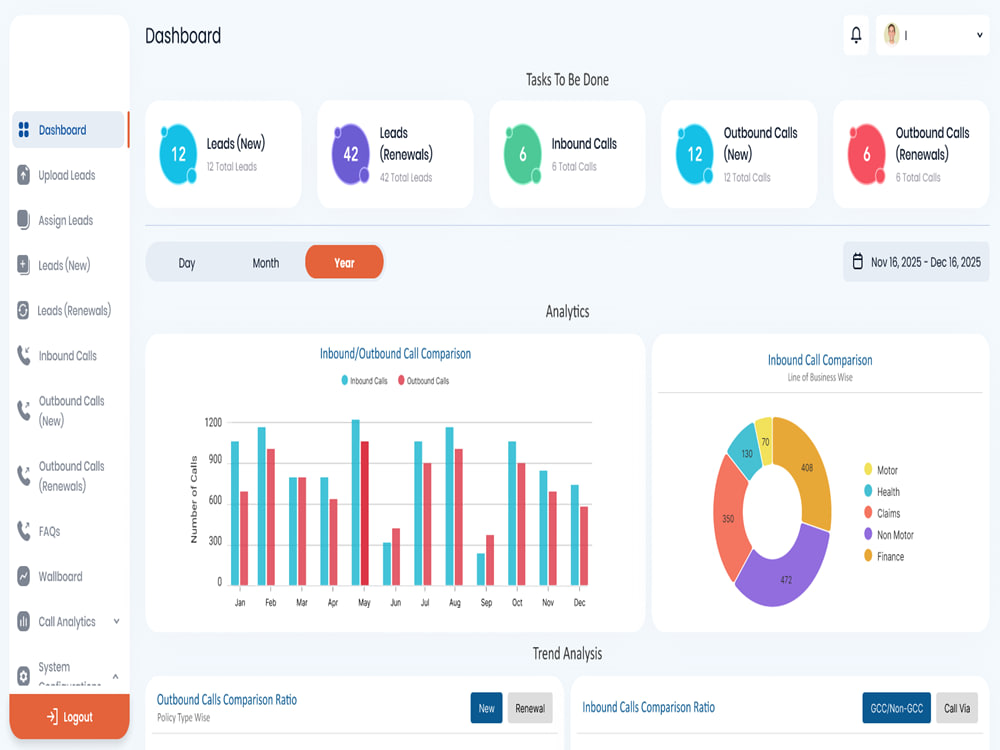Click the Outbound Calls (Renewals) red 6 bubble
The height and width of the screenshot is (750, 1000).
(x=867, y=154)
